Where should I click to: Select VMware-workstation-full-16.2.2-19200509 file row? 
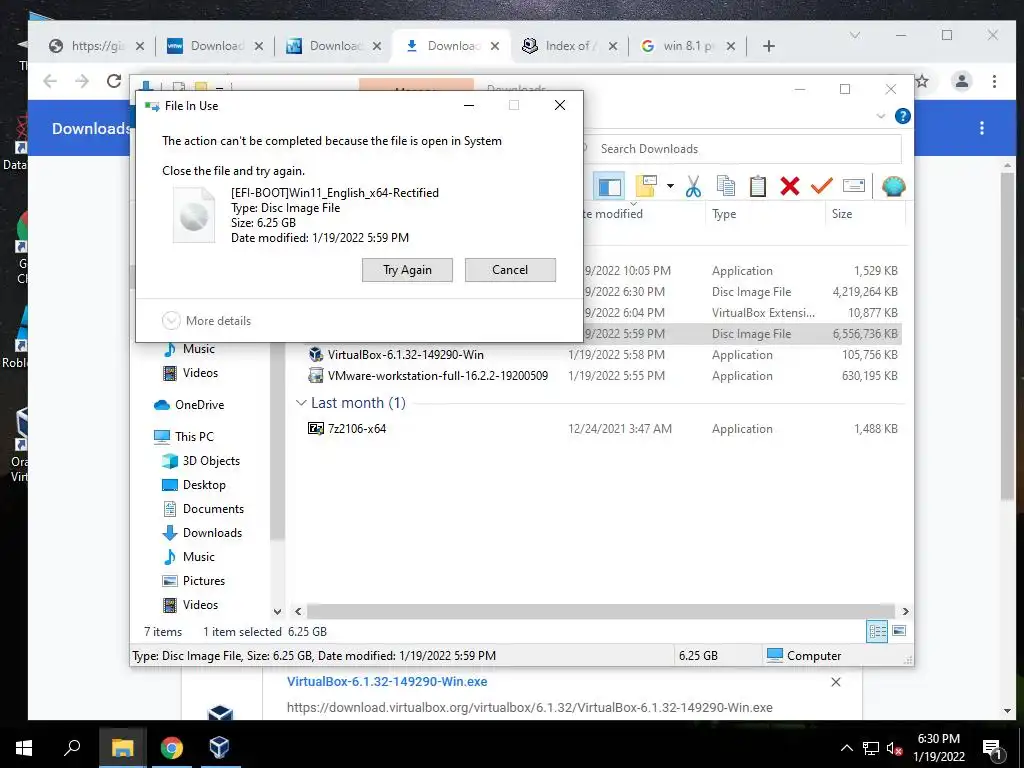click(x=604, y=376)
